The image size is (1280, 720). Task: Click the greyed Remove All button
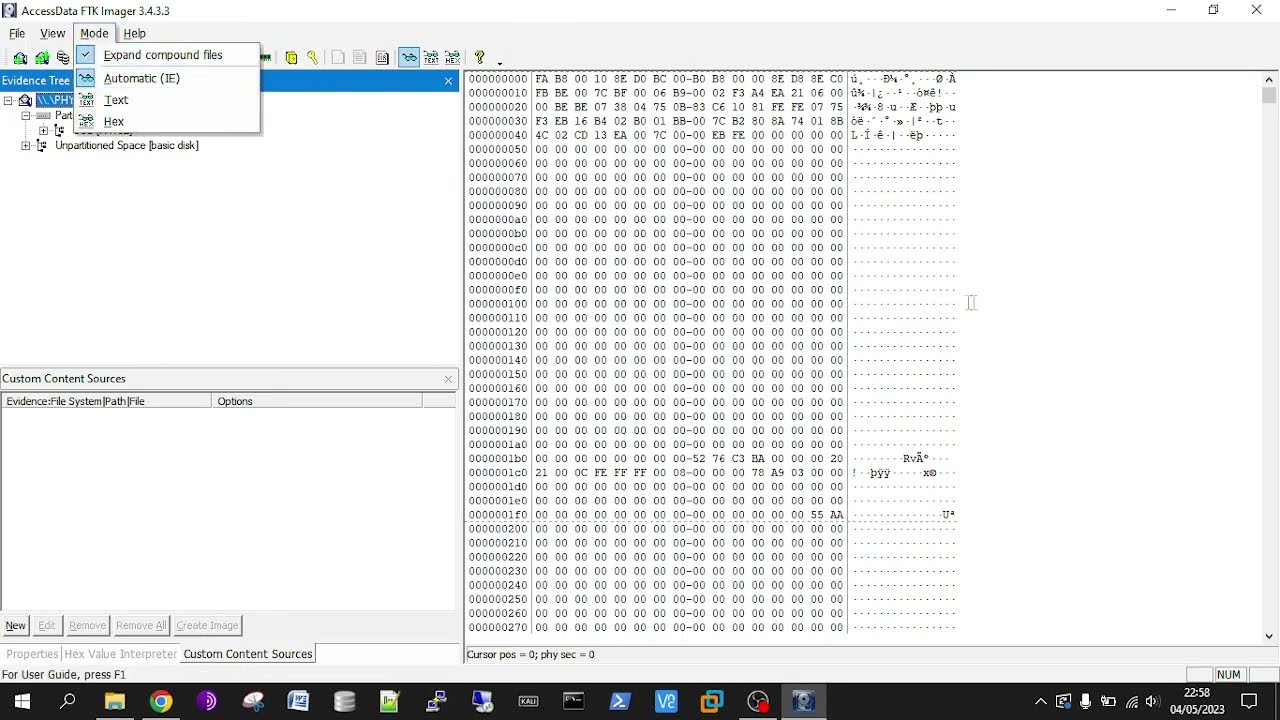coord(141,626)
